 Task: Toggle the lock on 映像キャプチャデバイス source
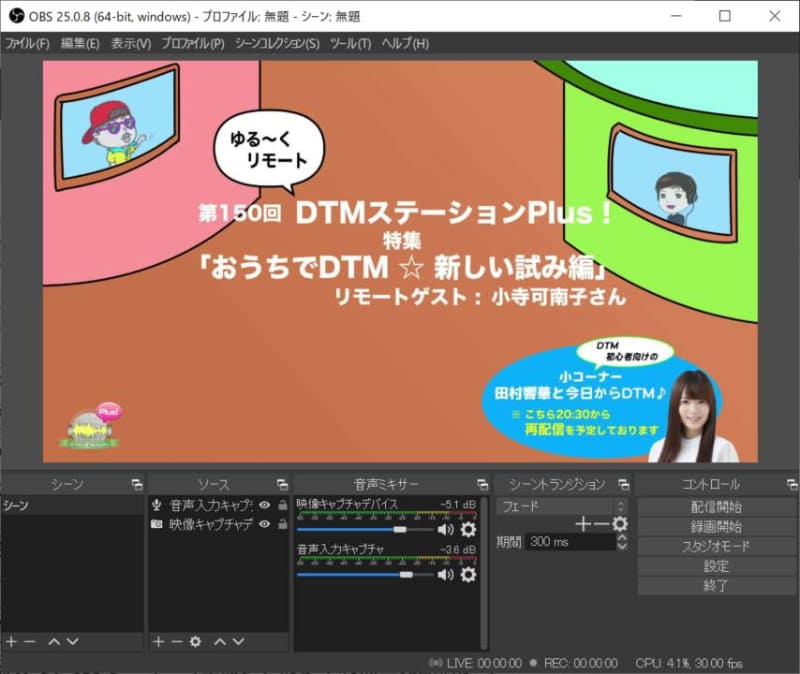(x=282, y=524)
